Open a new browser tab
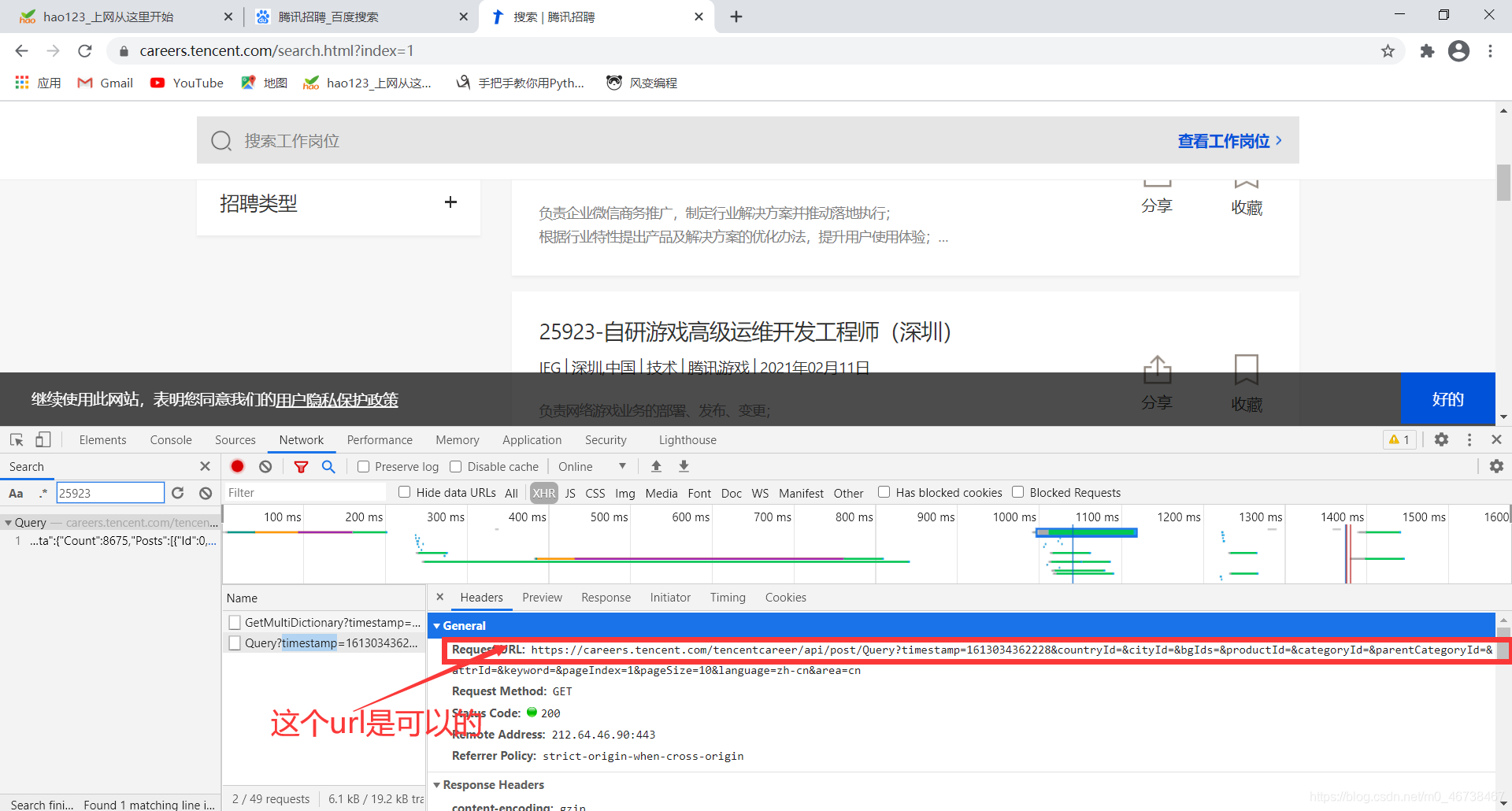Image resolution: width=1512 pixels, height=811 pixels. point(736,17)
